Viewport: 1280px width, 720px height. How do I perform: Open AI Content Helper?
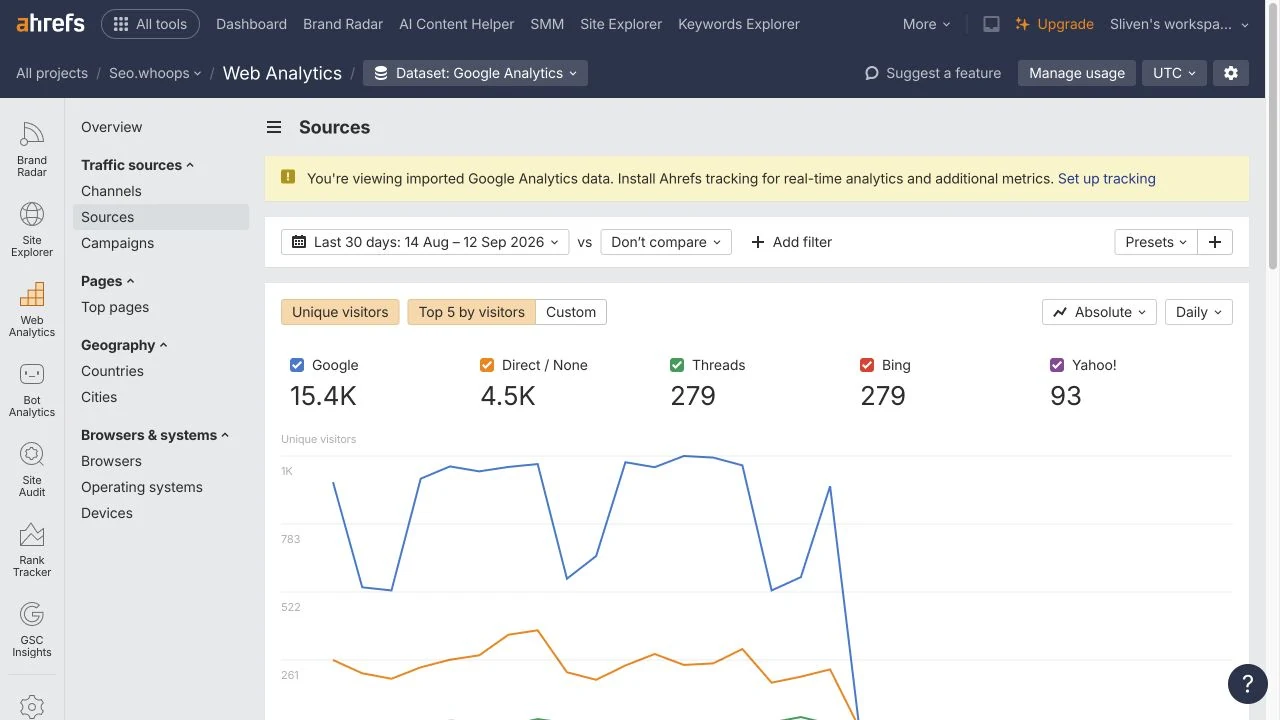click(x=456, y=24)
